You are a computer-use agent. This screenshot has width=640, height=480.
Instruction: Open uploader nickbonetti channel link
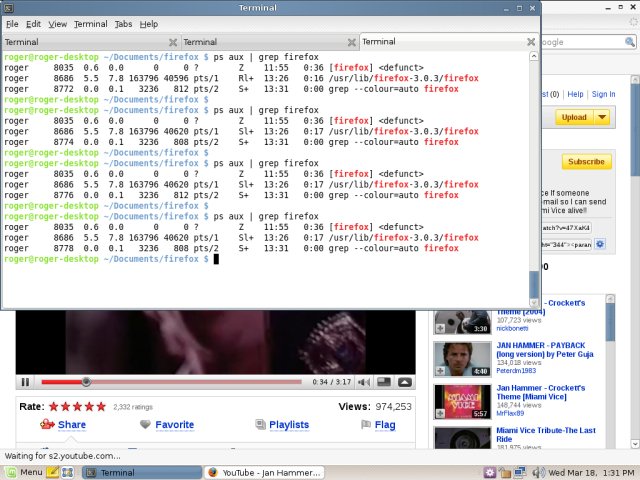(512, 328)
